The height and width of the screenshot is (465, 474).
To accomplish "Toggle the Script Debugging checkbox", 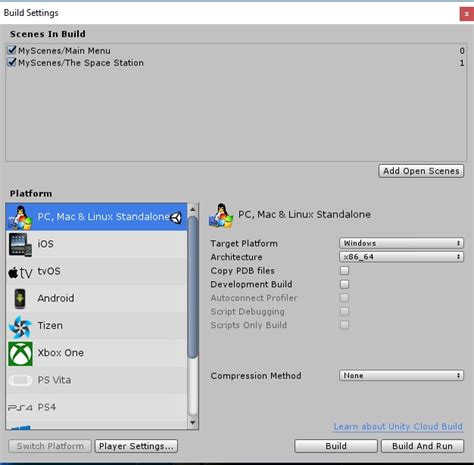I will pyautogui.click(x=344, y=311).
